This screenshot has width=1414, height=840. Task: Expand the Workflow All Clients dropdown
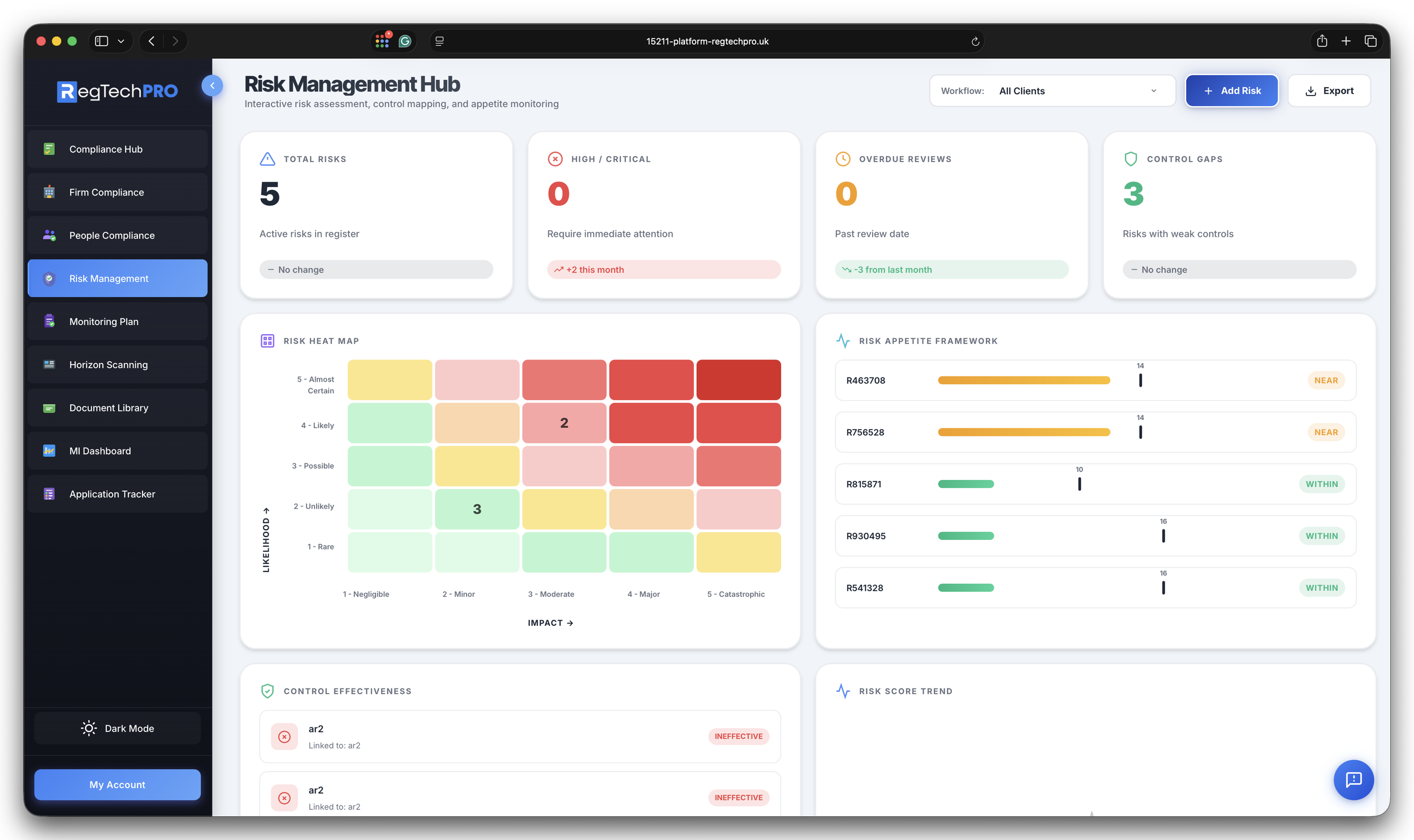[x=1052, y=90]
